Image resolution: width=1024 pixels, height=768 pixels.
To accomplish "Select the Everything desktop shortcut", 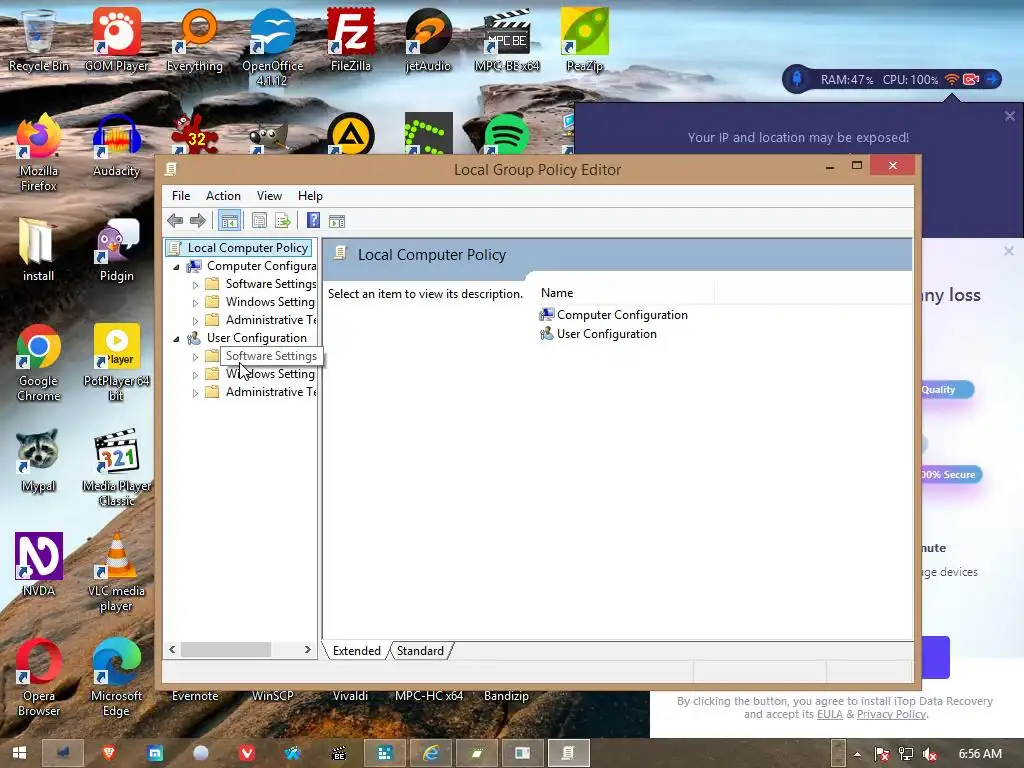I will pos(195,40).
